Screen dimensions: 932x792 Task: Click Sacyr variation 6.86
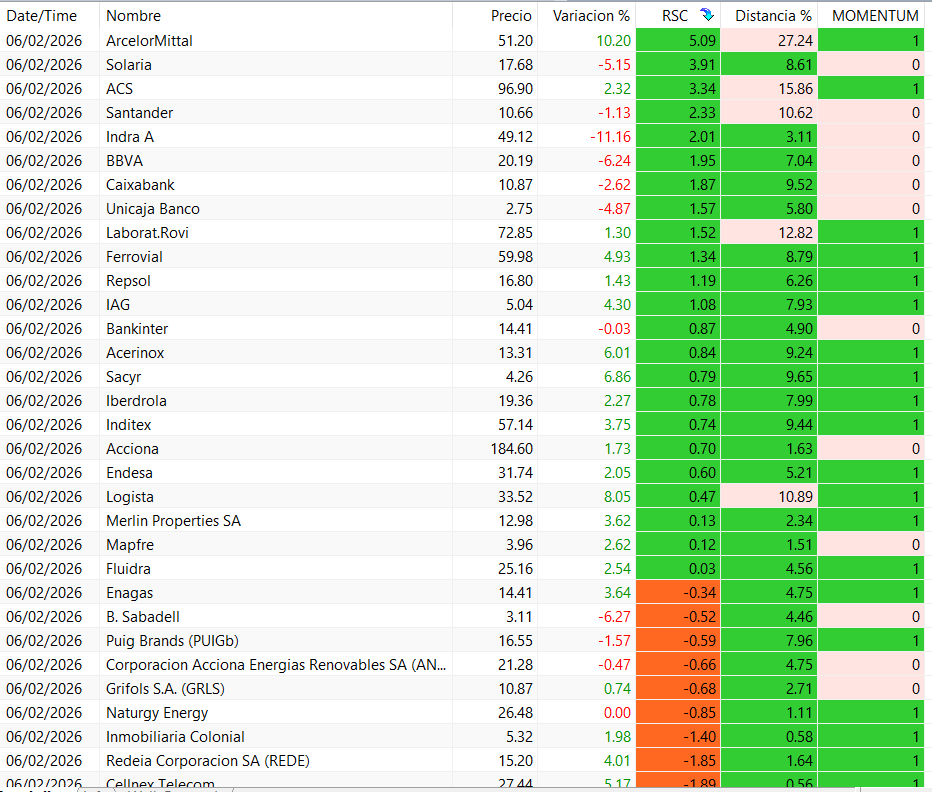[x=617, y=377]
